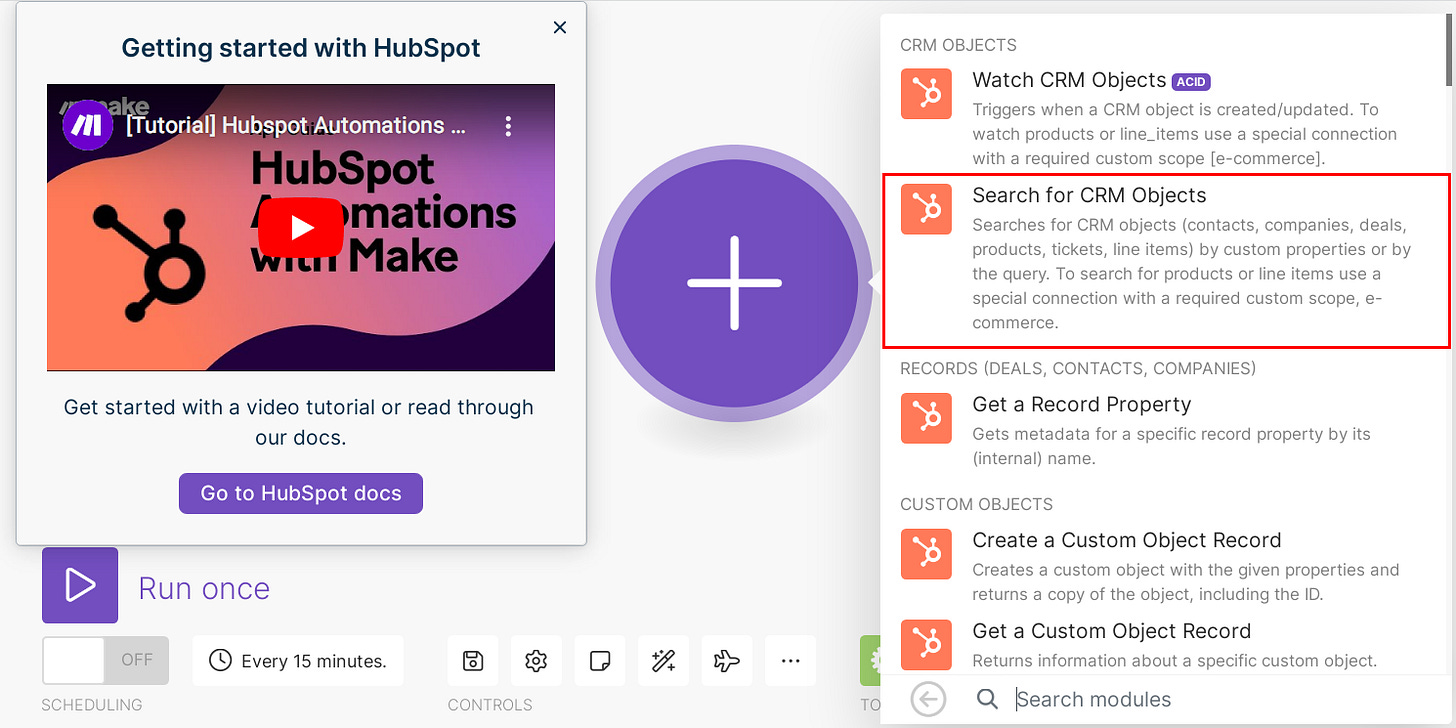1456x728 pixels.
Task: Click the description under Watch CRM Objects
Action: (x=1184, y=134)
